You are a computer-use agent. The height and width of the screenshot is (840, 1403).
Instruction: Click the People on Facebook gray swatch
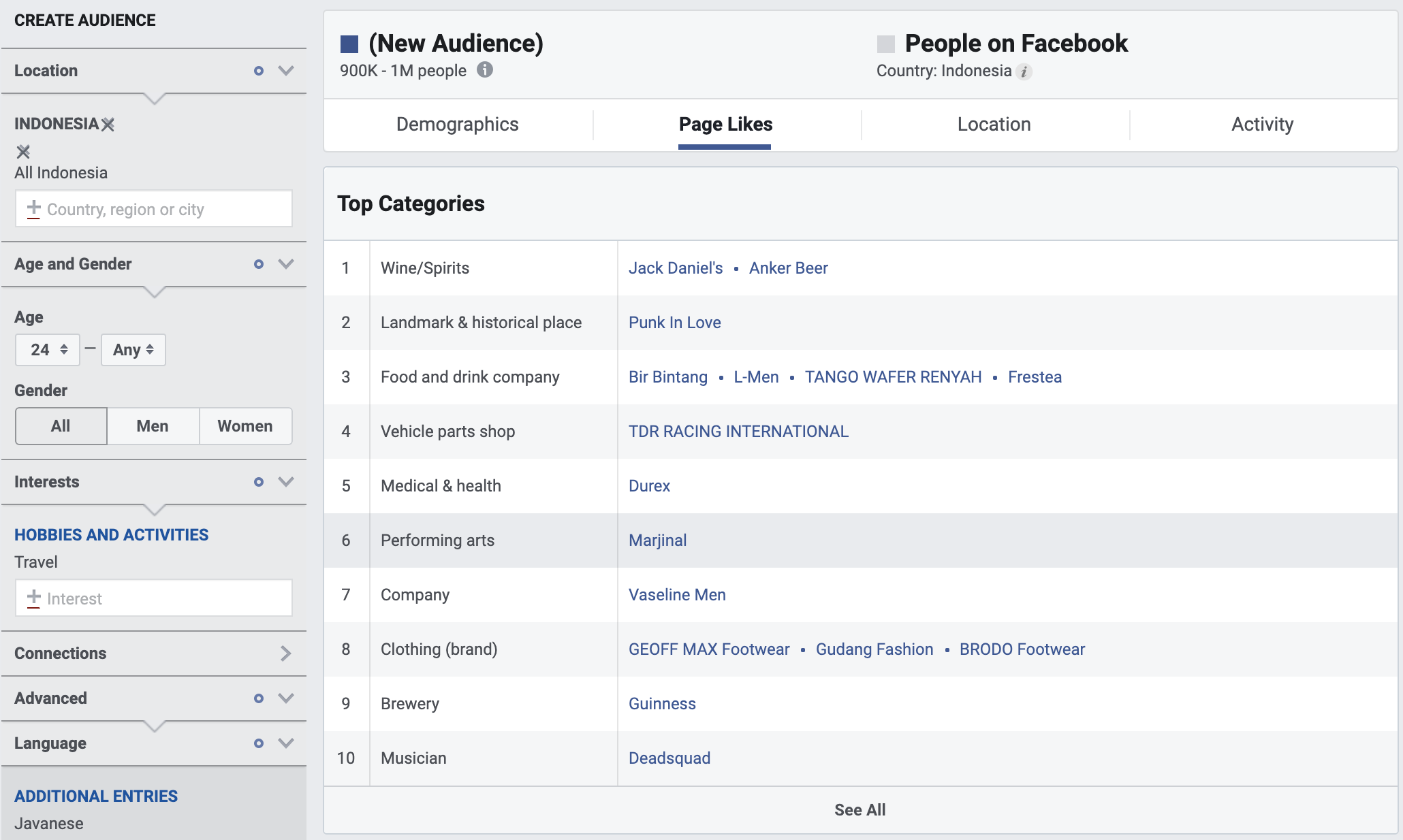[x=886, y=44]
